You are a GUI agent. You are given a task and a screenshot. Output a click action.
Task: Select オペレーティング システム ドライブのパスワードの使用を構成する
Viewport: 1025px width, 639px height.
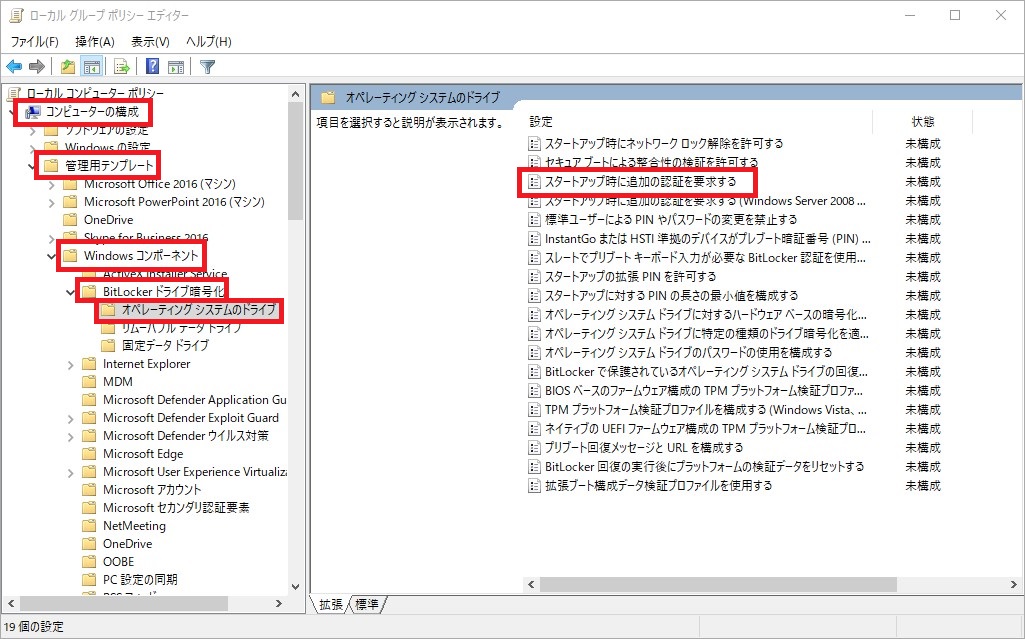[x=688, y=353]
